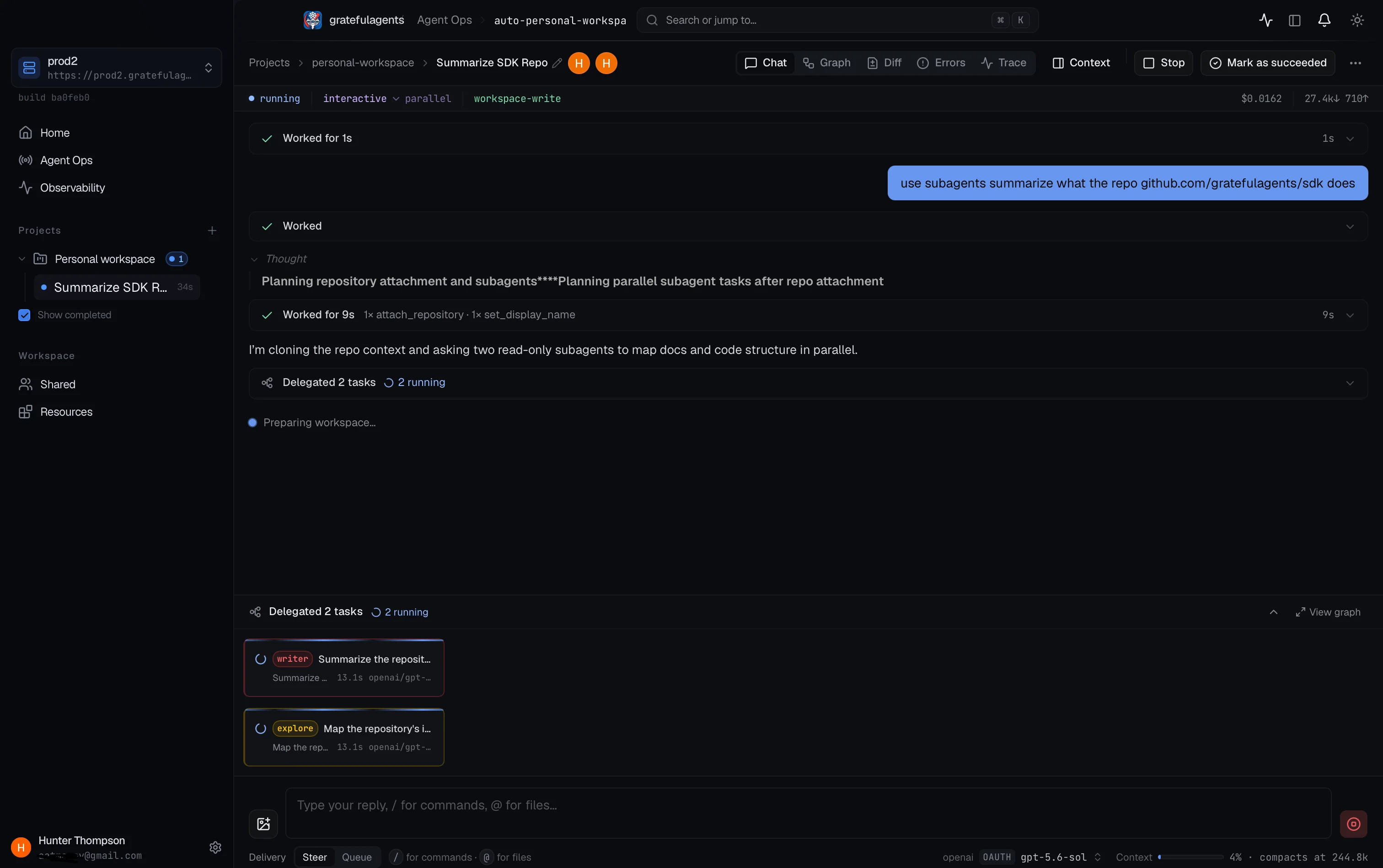Click Projects breadcrumb
The height and width of the screenshot is (868, 1383).
269,63
